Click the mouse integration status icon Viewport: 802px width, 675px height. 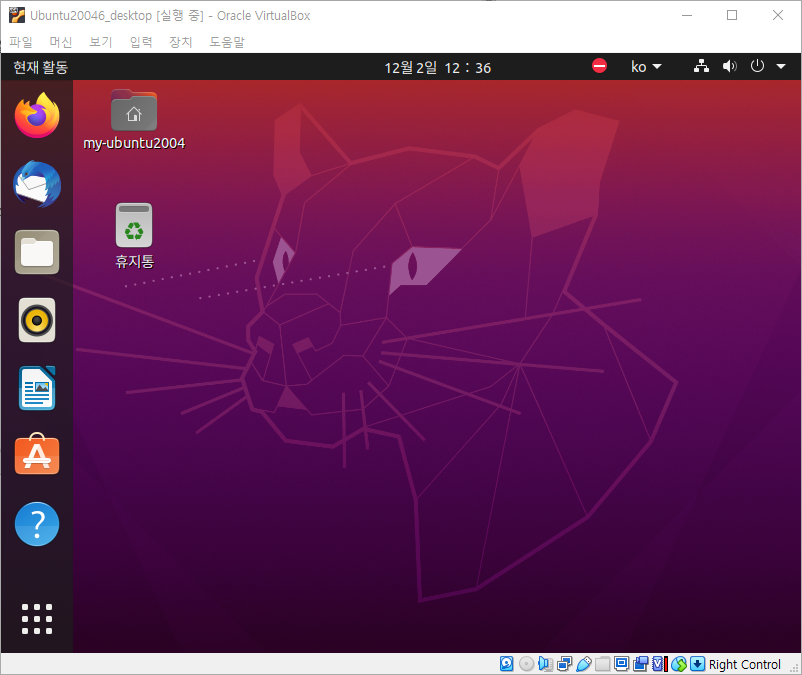(x=679, y=664)
